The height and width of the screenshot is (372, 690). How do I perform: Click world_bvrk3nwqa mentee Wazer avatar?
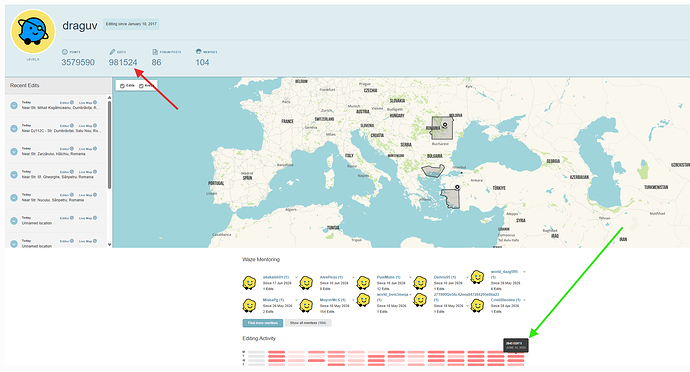tap(363, 300)
